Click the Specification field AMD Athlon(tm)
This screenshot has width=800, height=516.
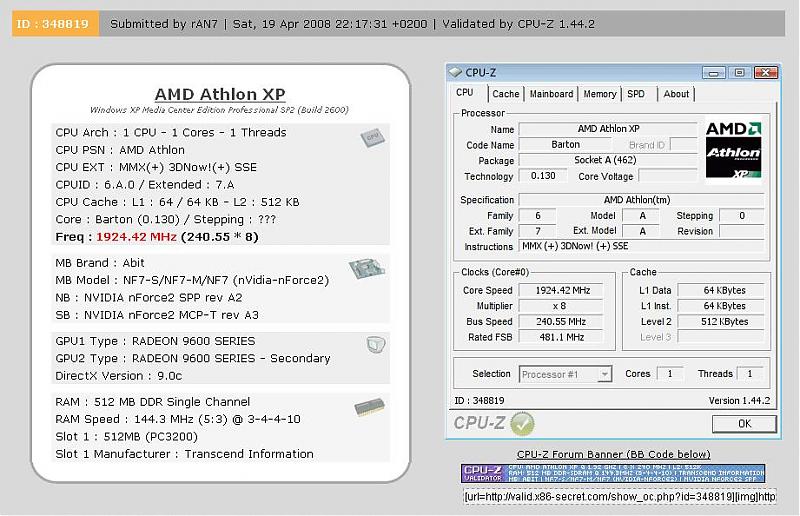(641, 200)
